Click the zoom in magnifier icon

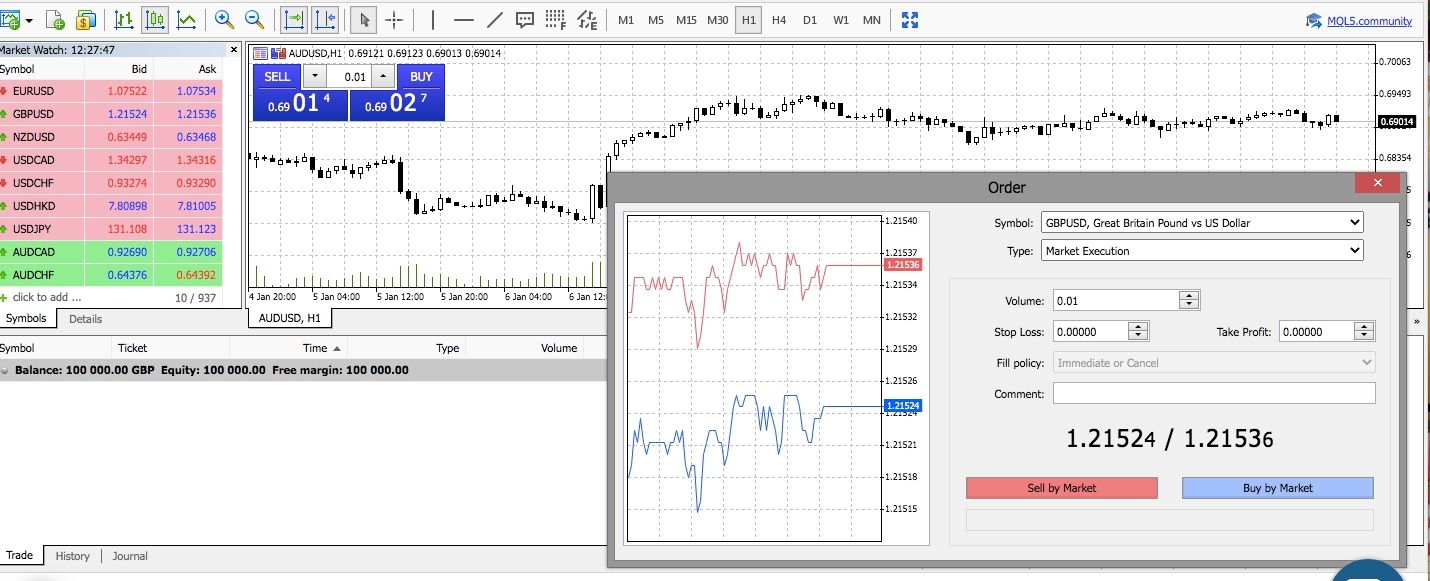pyautogui.click(x=224, y=19)
